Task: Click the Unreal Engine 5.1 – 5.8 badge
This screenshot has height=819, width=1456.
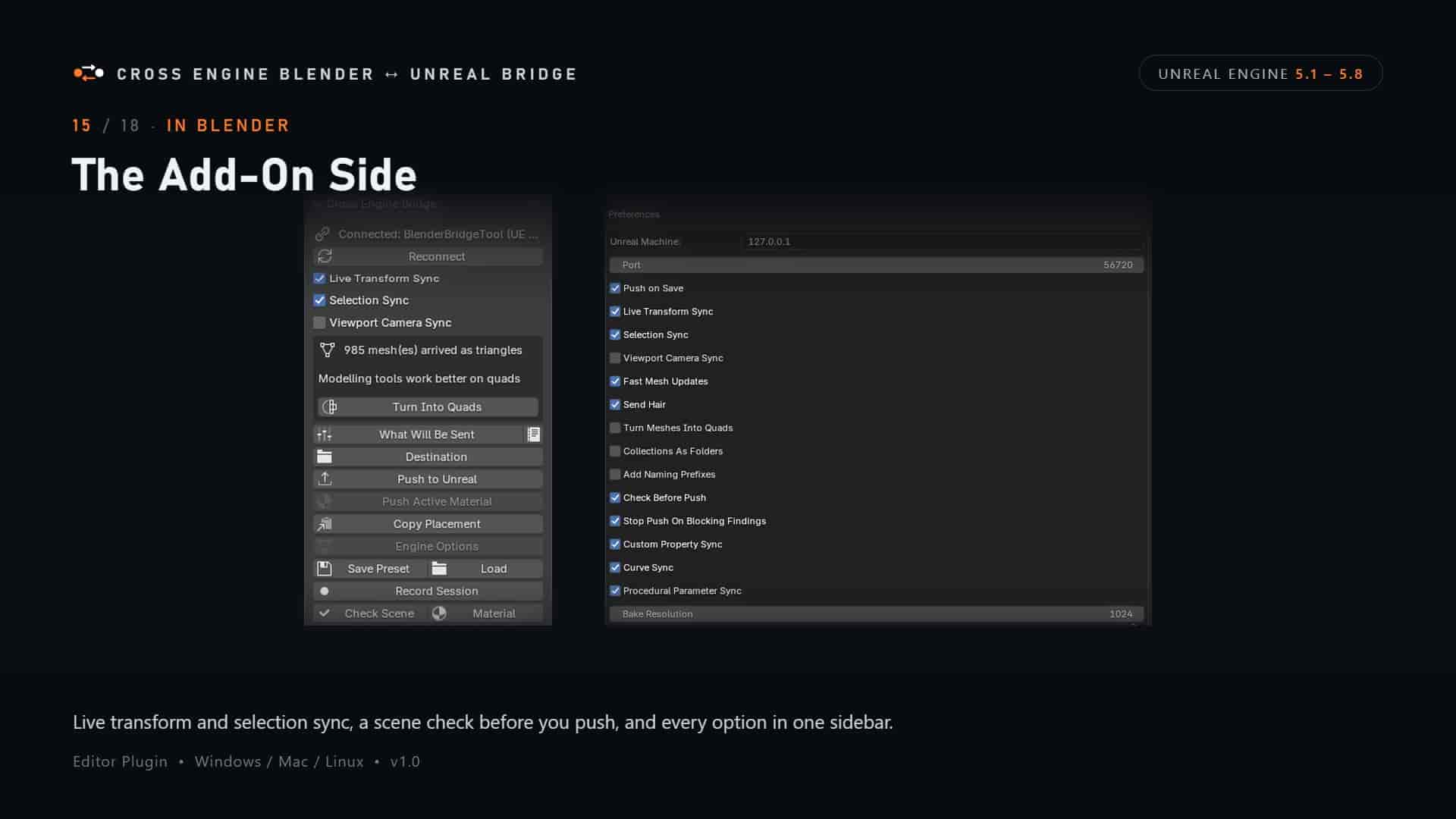Action: [1260, 74]
